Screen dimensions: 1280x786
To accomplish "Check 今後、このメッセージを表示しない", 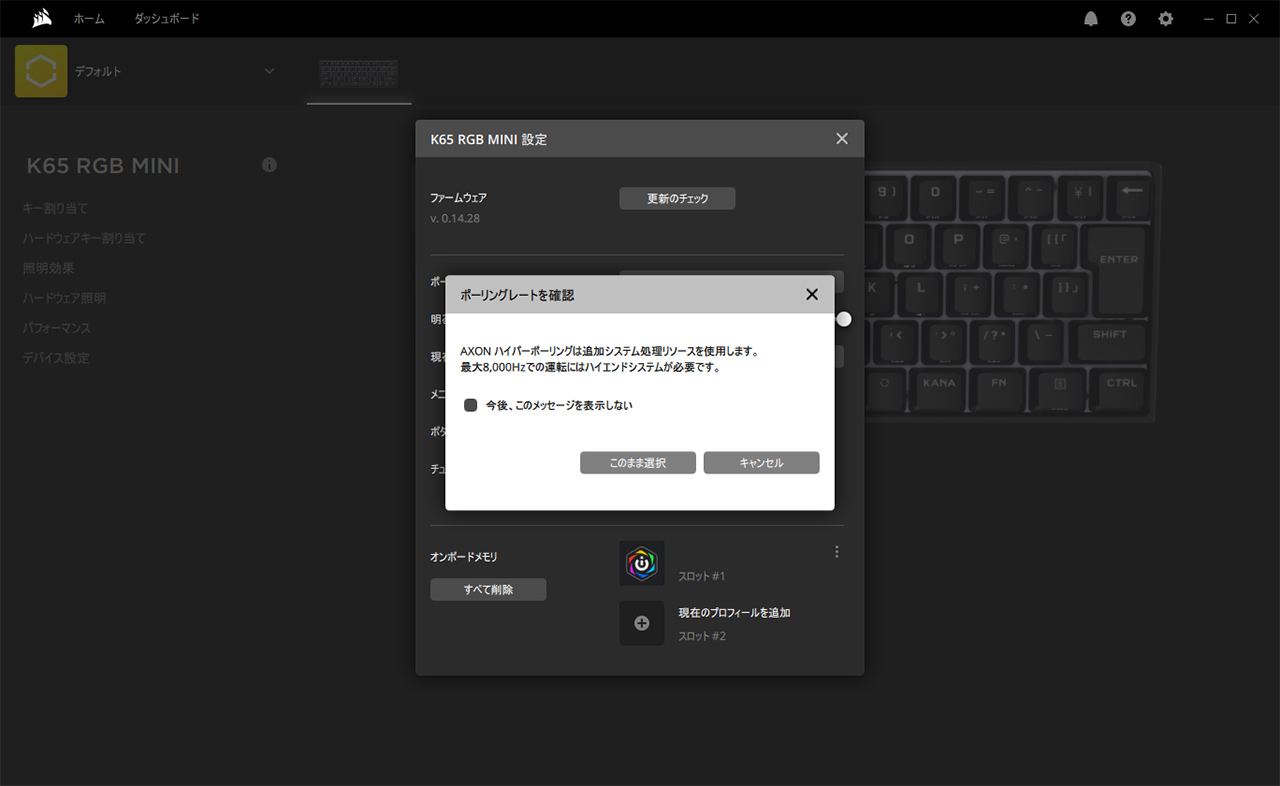I will 470,405.
